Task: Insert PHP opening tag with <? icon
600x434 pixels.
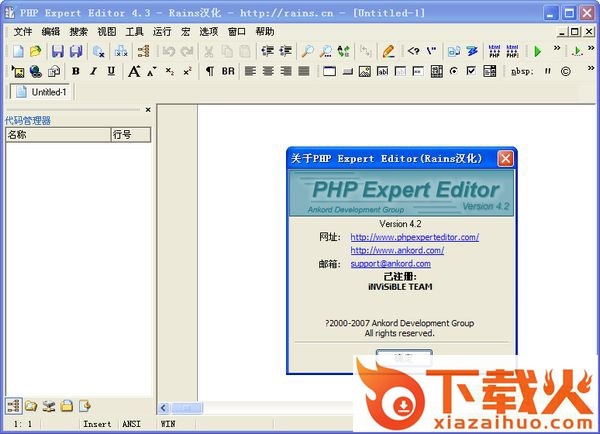Action: click(413, 51)
